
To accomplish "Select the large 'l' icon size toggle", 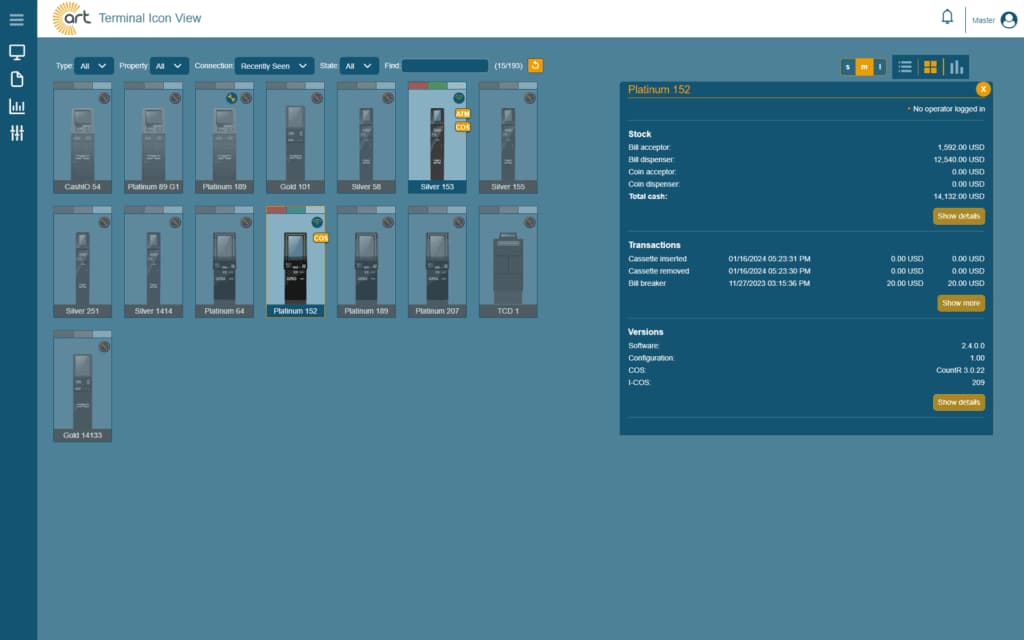I will [x=880, y=67].
